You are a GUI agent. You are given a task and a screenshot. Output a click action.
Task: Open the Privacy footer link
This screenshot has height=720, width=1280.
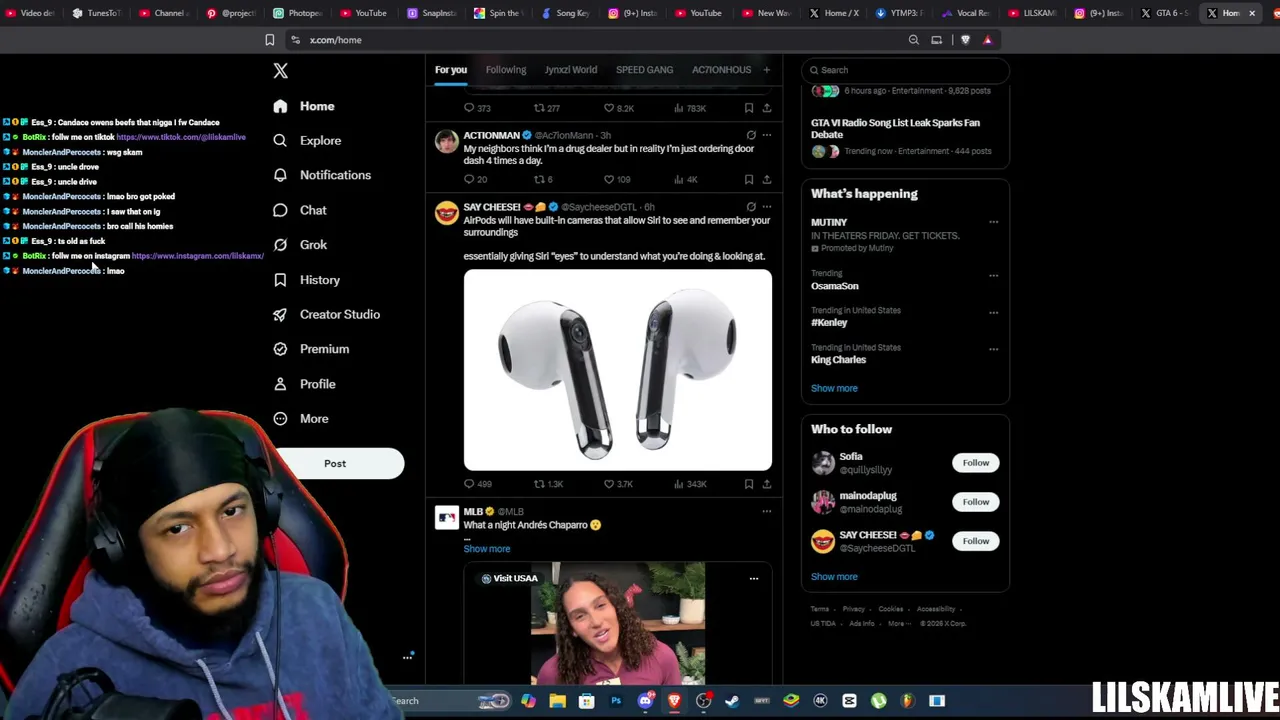[x=853, y=609]
